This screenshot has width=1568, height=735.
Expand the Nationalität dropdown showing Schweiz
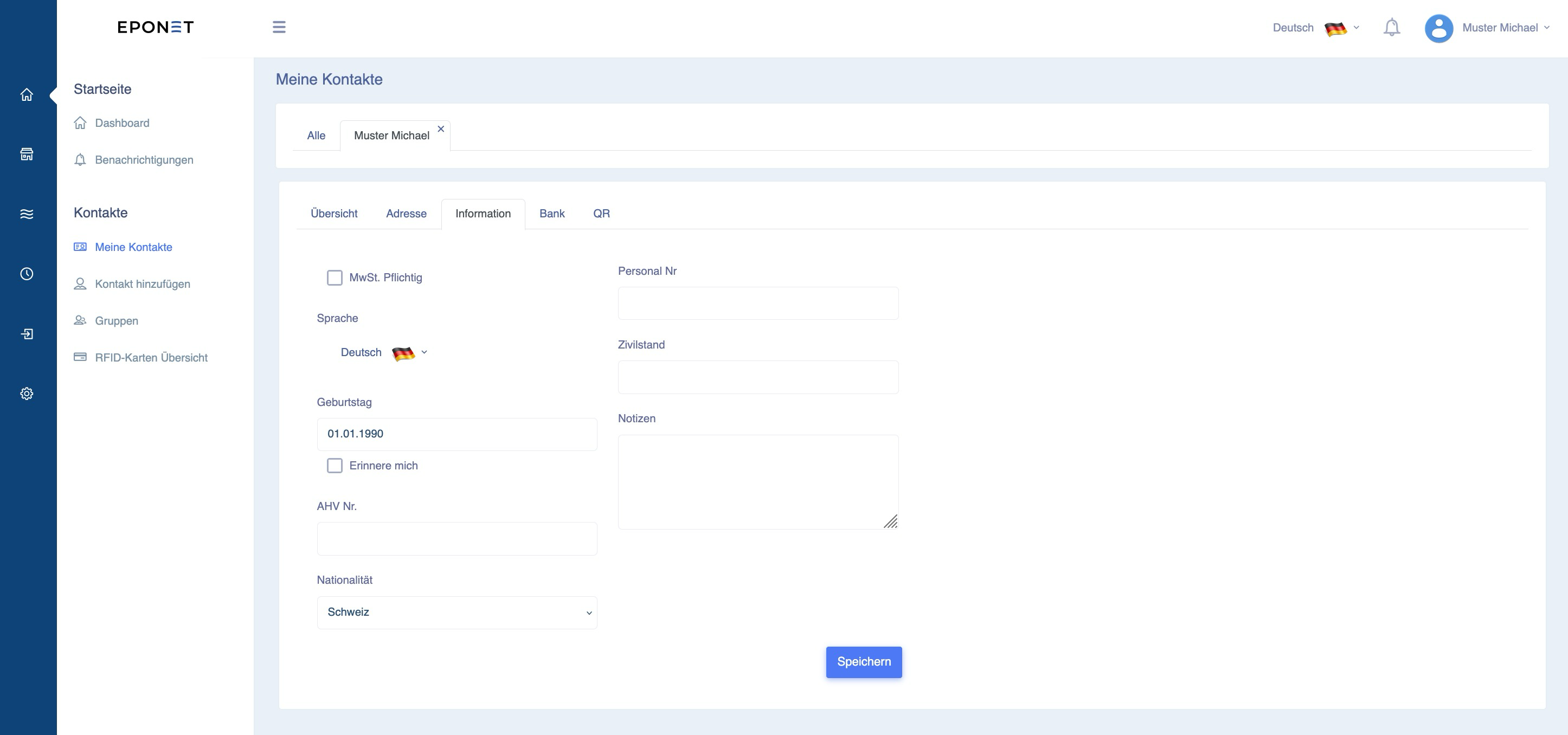pos(457,612)
